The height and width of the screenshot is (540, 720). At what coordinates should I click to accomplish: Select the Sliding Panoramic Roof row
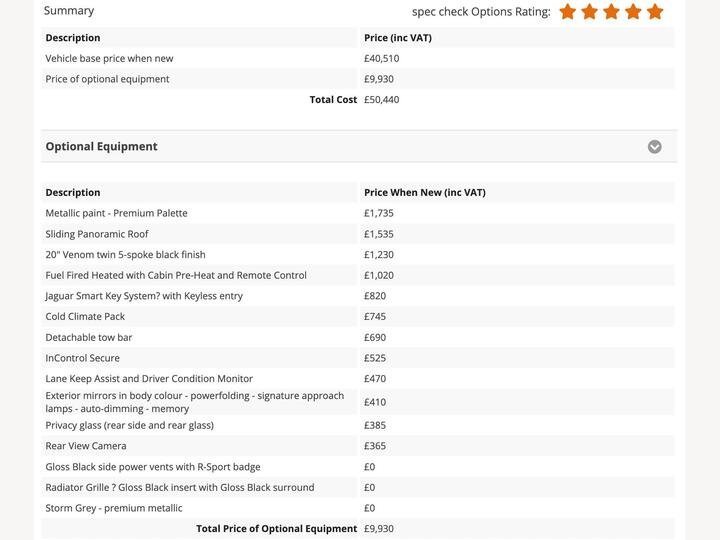point(358,234)
